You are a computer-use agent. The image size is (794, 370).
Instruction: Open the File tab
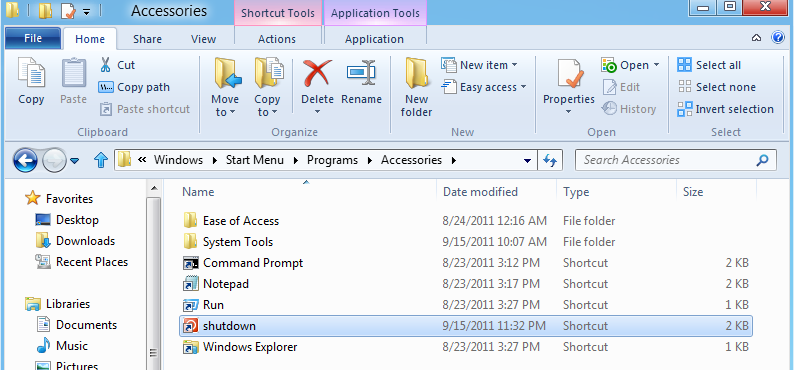click(33, 38)
